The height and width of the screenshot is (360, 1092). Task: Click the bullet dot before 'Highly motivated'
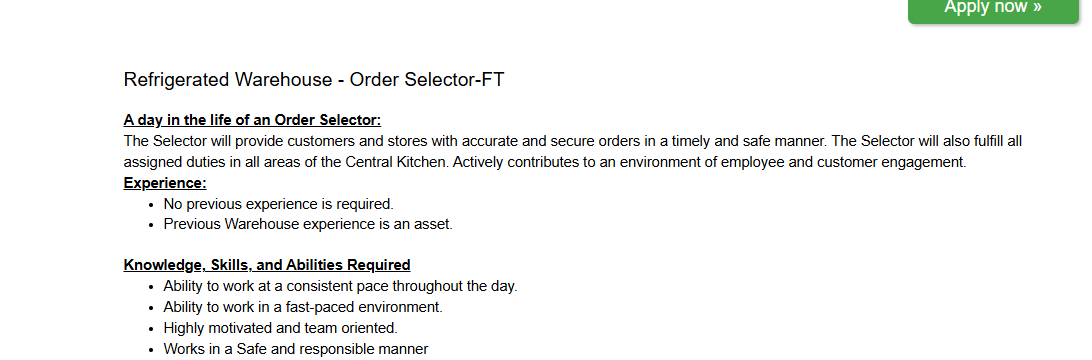tap(151, 329)
